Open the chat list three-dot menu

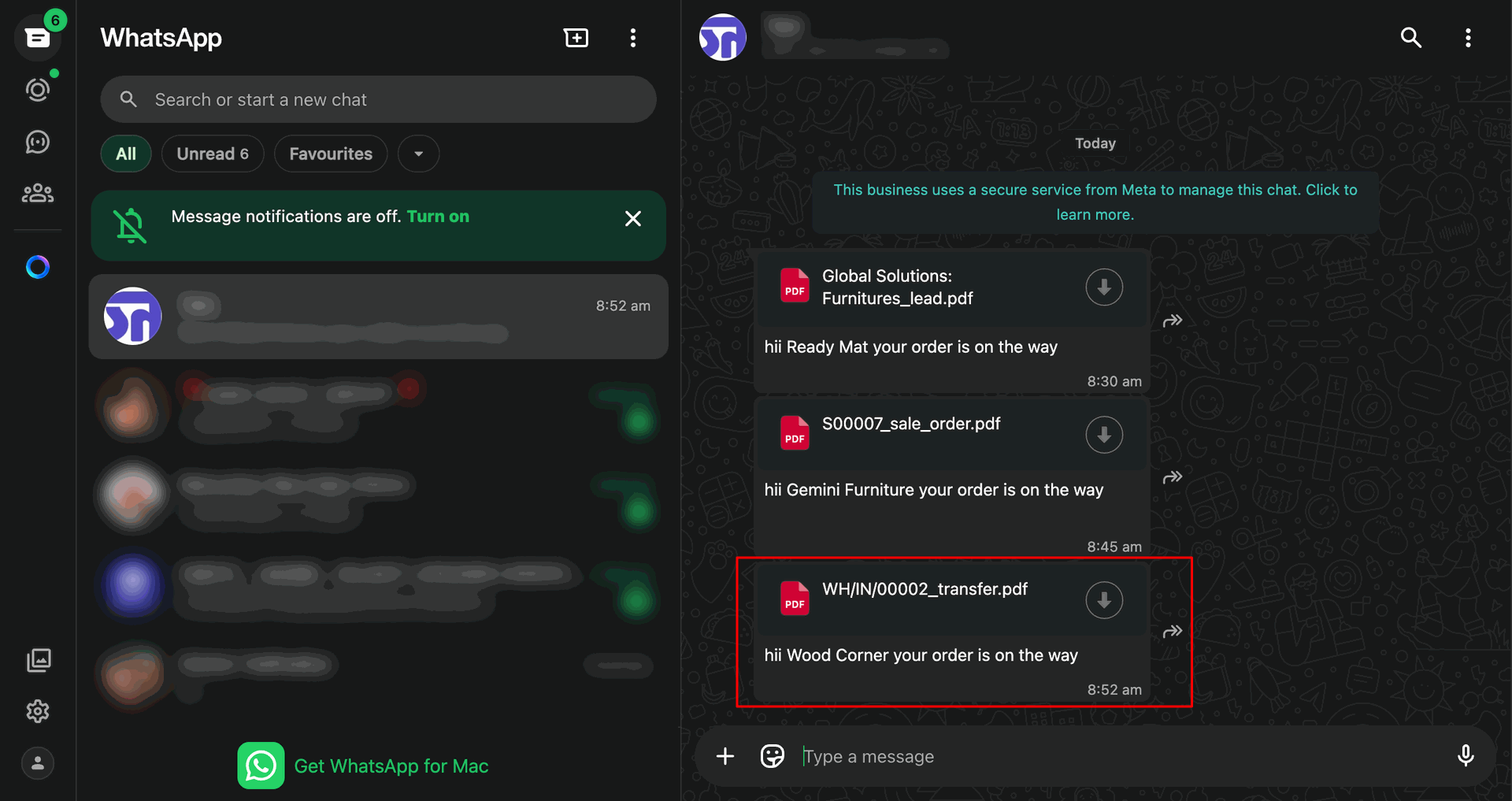point(633,38)
